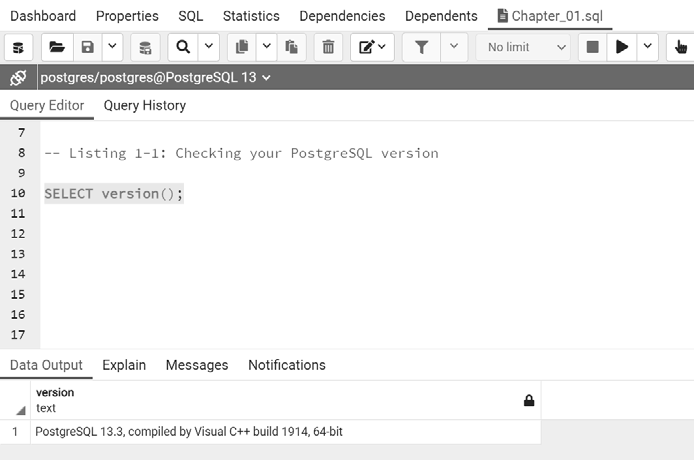The width and height of the screenshot is (694, 460).
Task: Click the Filter funnel icon
Action: [422, 47]
